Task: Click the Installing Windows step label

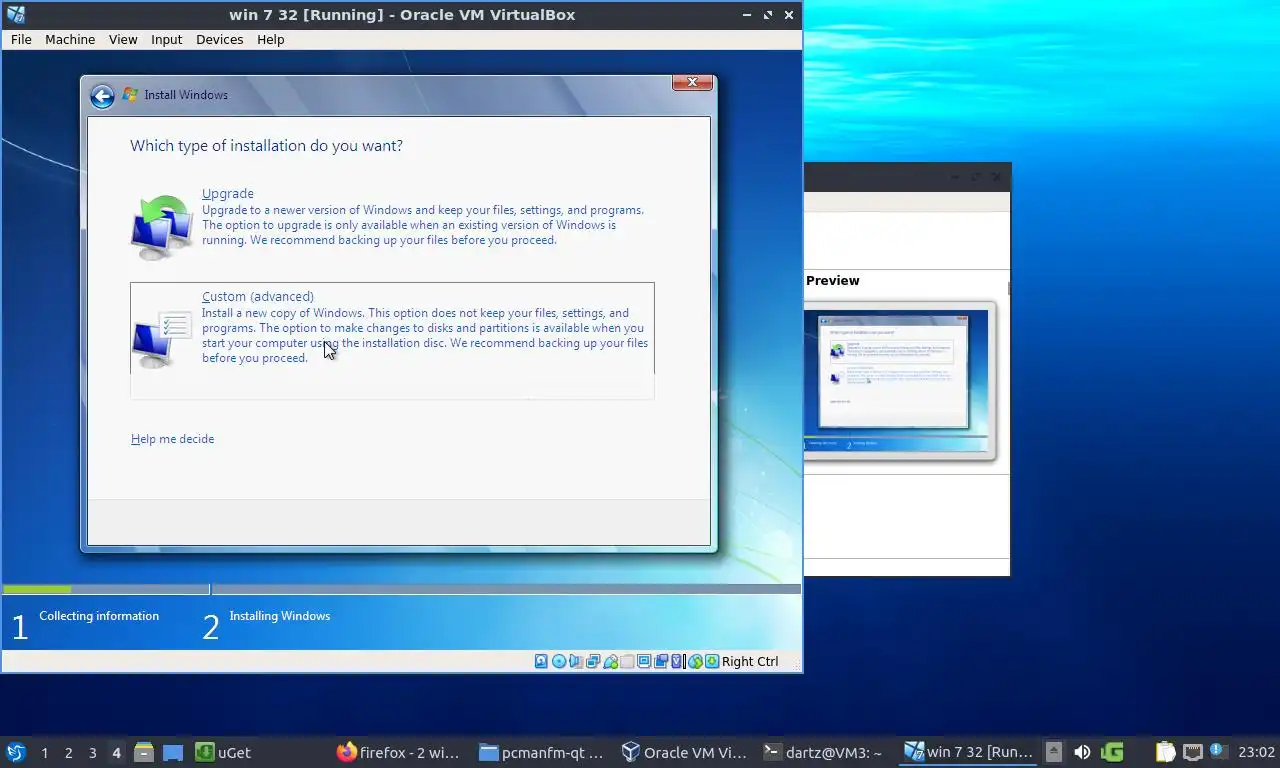Action: pos(279,616)
